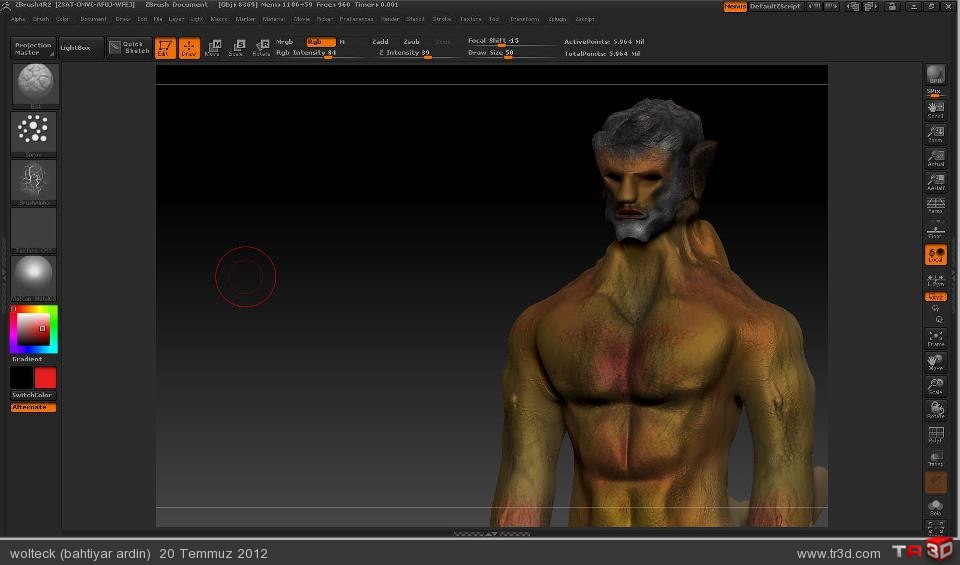Click the Zoom icon in right shelf
This screenshot has width=960, height=565.
(x=935, y=133)
